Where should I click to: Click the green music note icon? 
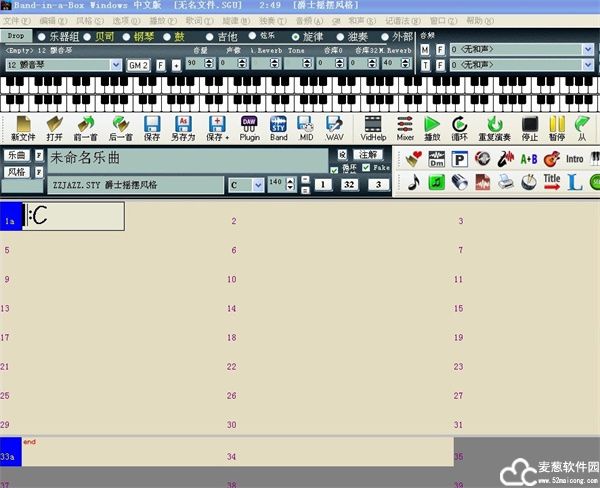437,182
